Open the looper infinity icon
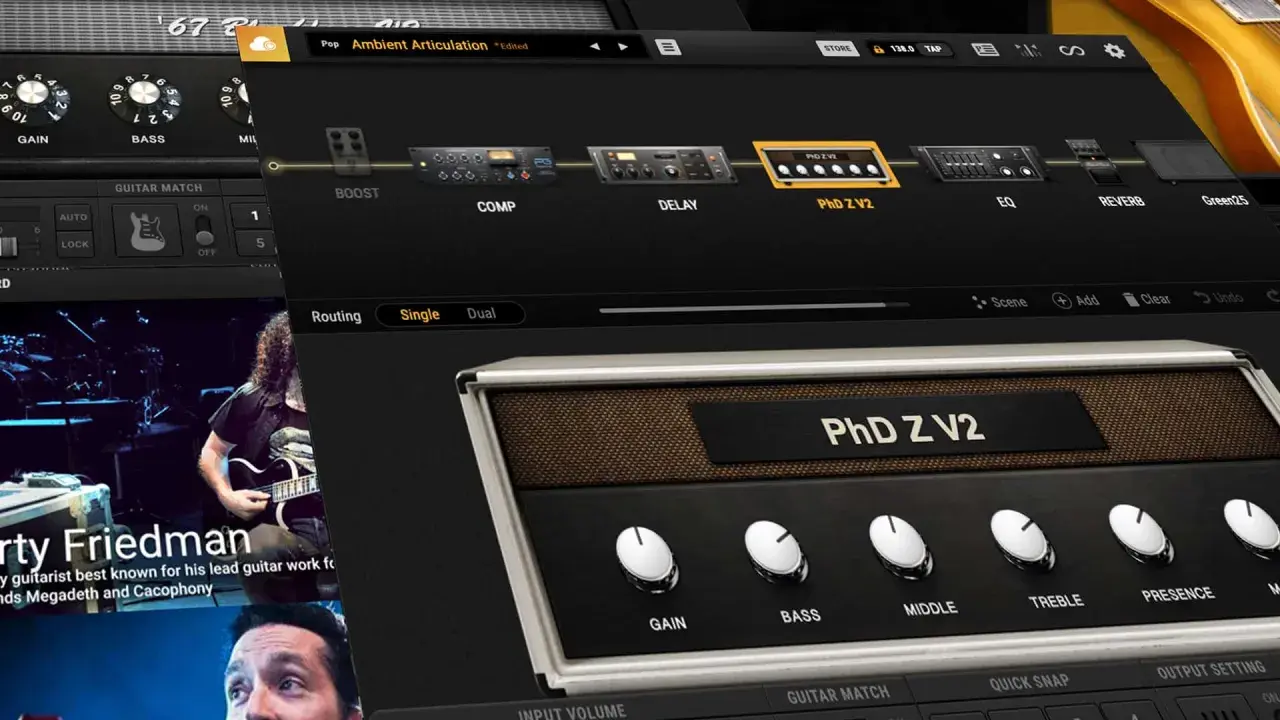 point(1072,51)
